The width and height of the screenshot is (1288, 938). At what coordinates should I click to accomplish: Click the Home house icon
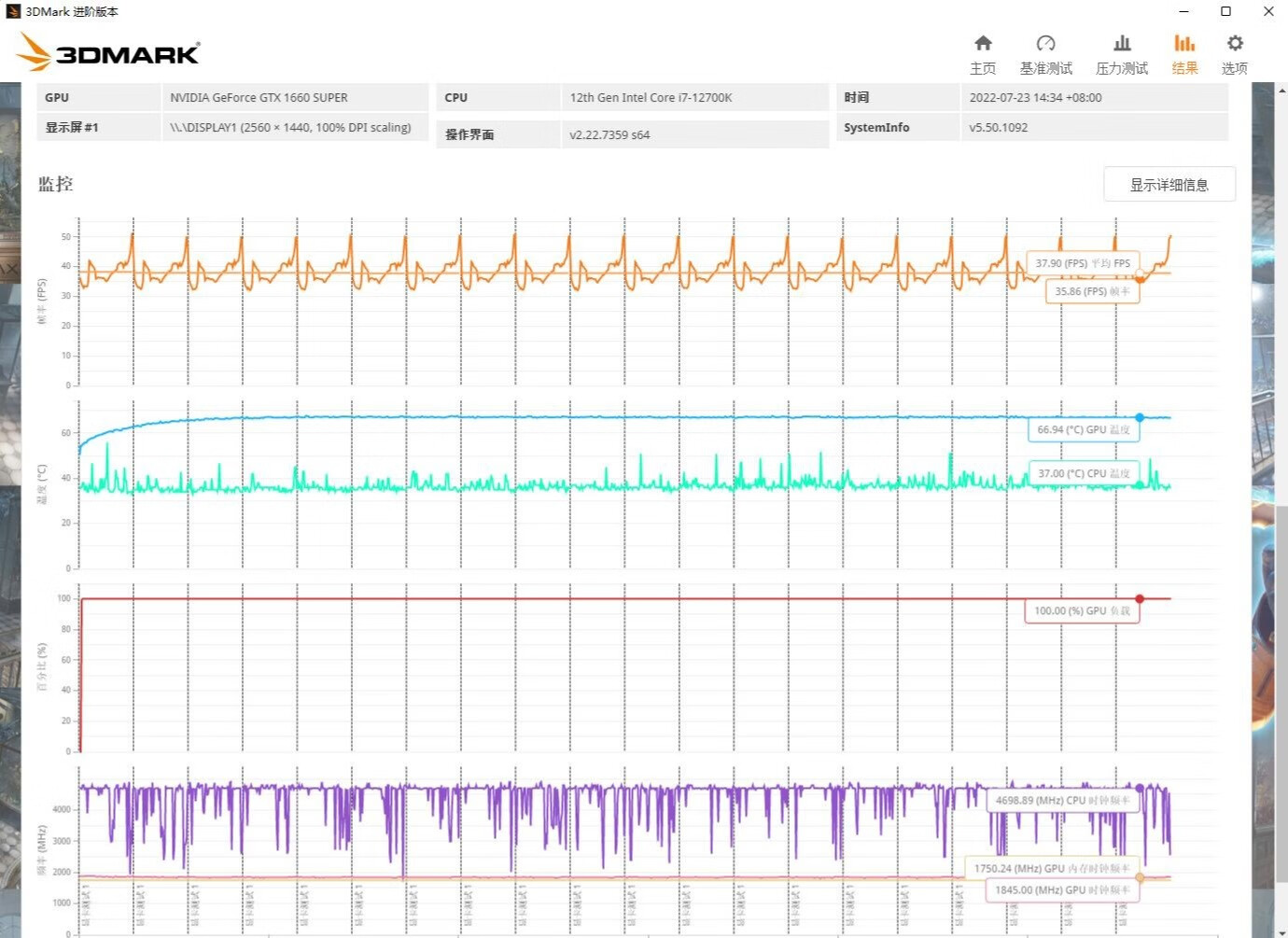tap(983, 43)
